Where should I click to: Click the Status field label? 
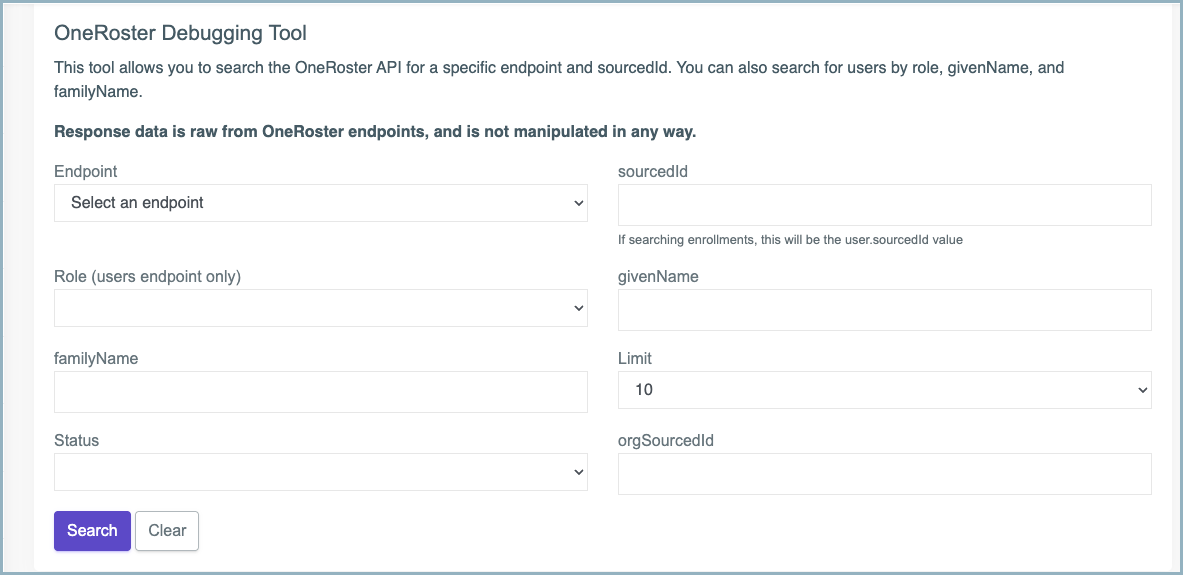coord(76,441)
